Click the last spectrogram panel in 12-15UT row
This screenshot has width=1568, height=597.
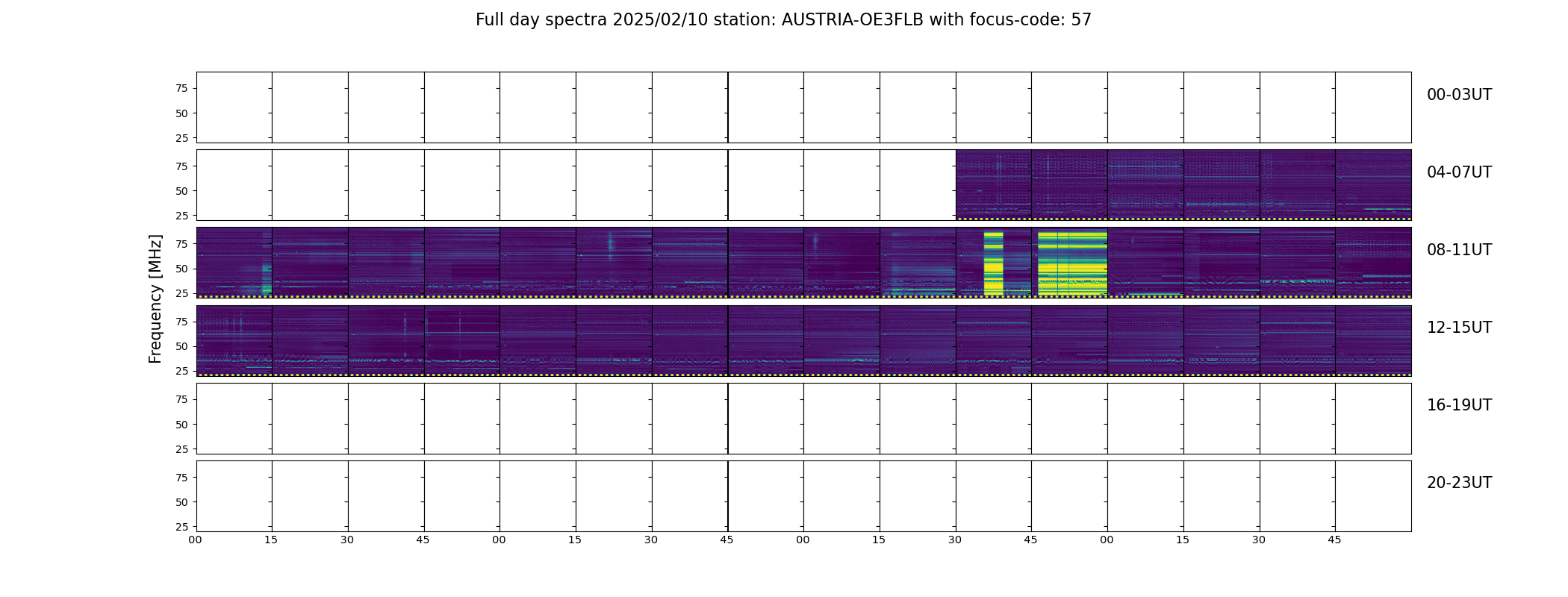1373,340
